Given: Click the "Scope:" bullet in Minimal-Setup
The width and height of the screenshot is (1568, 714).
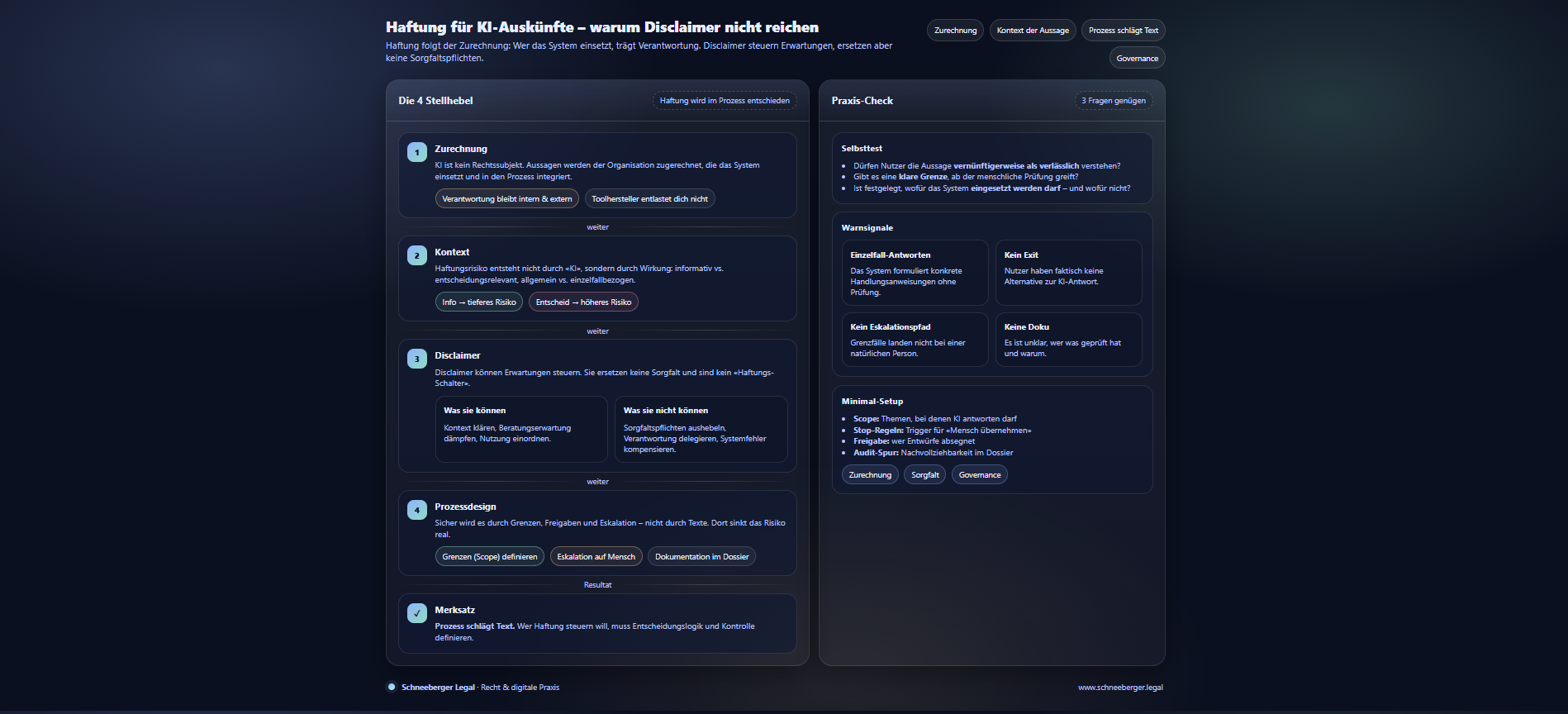Looking at the screenshot, I should pos(935,419).
